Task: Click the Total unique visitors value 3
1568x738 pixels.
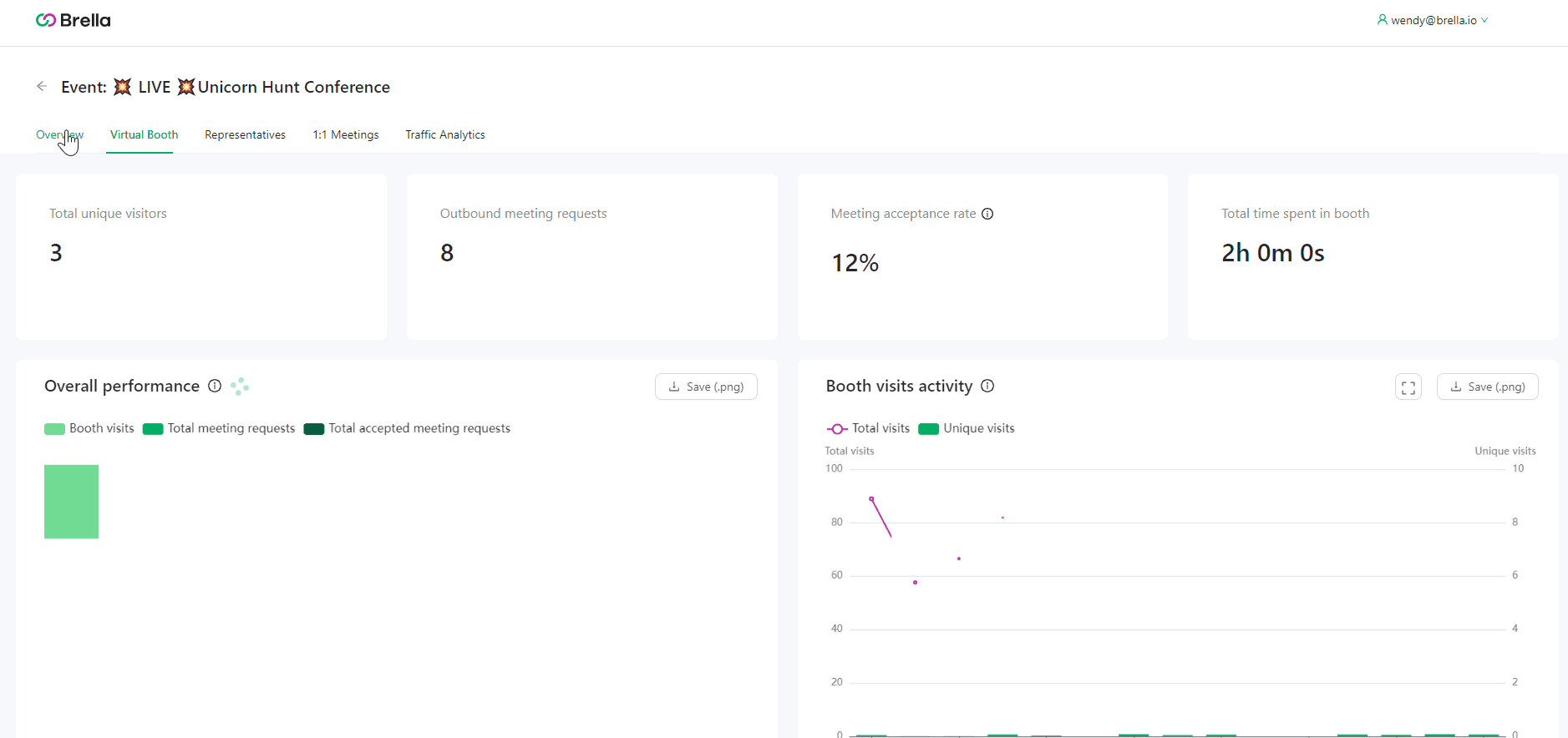Action: pos(56,253)
